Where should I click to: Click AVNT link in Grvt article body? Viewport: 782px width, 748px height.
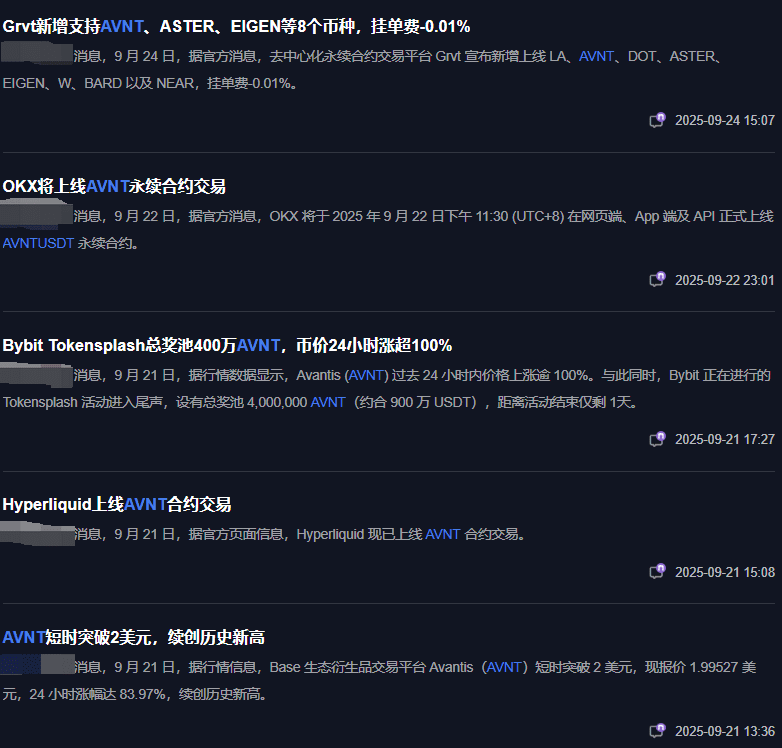[x=596, y=56]
